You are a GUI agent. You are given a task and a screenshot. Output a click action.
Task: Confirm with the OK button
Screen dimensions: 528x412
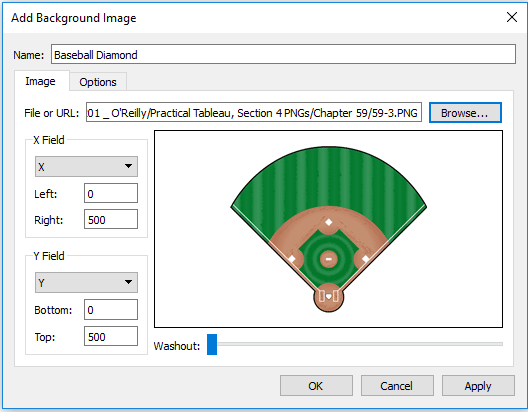coord(316,386)
